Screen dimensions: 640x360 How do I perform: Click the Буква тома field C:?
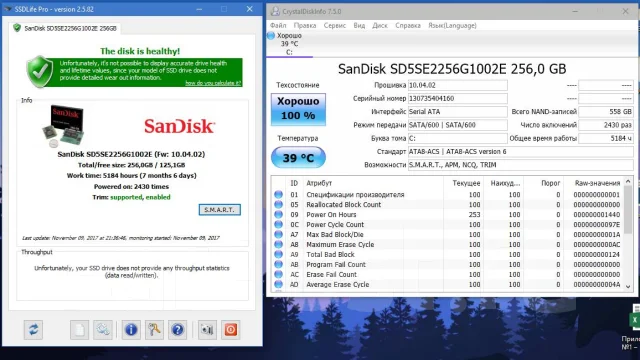458,138
